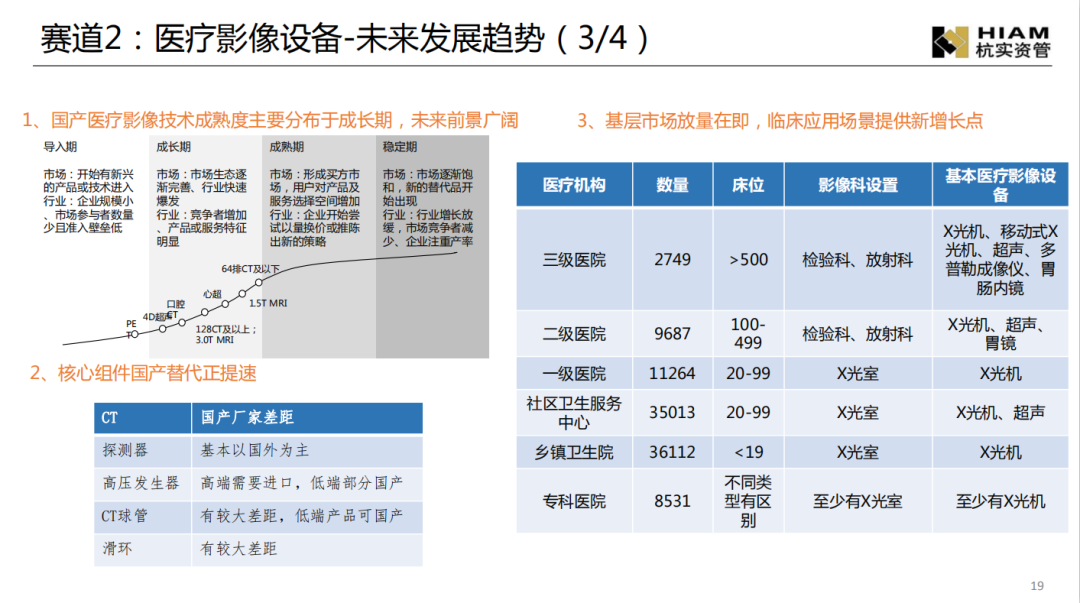Image resolution: width=1080 pixels, height=603 pixels.
Task: Click the 滑环 row in CT table
Action: [118, 549]
